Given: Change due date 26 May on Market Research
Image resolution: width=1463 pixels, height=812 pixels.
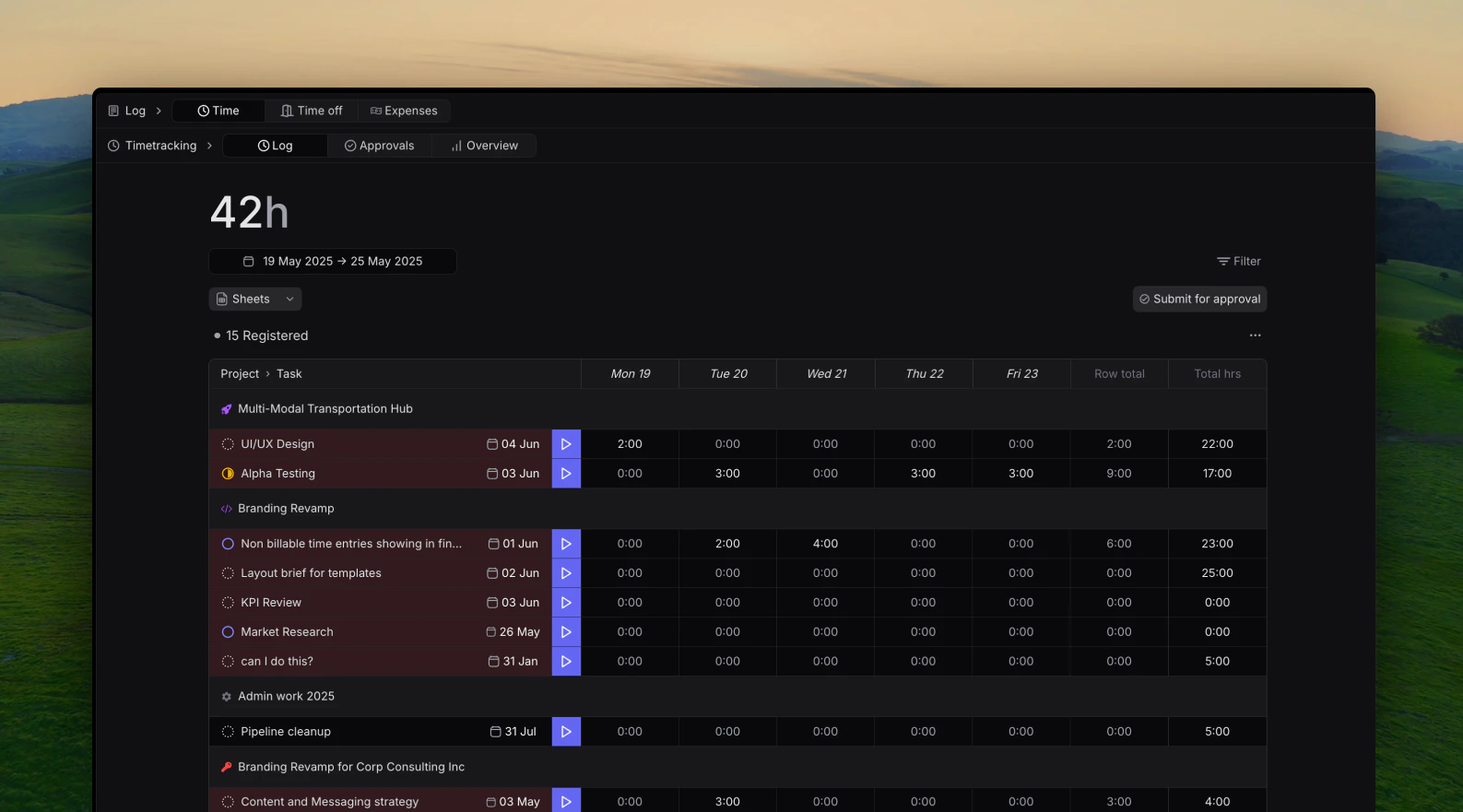Looking at the screenshot, I should click(x=513, y=632).
